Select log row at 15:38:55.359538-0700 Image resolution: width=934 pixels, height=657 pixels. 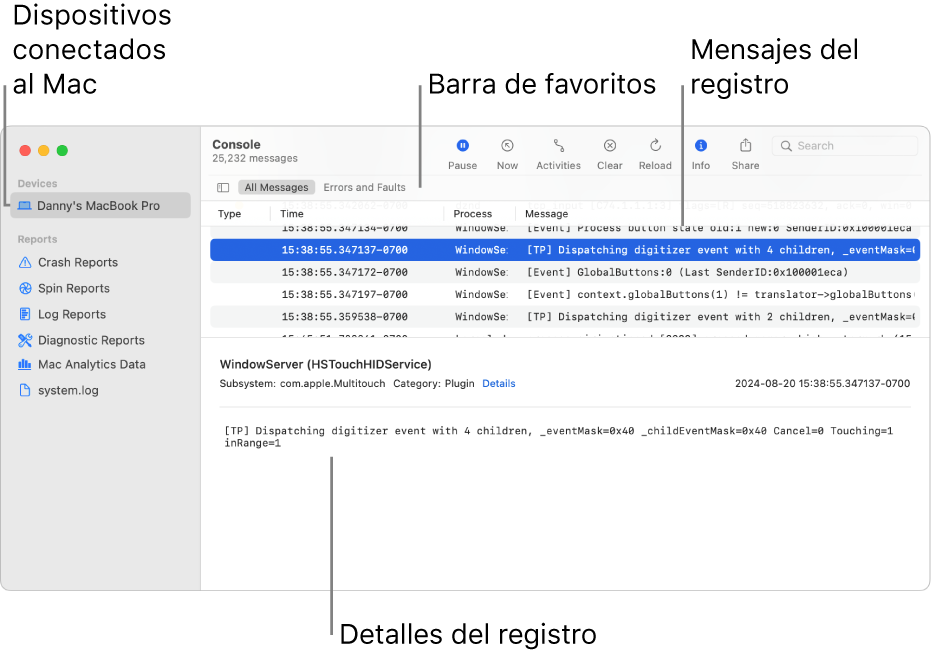pyautogui.click(x=565, y=317)
